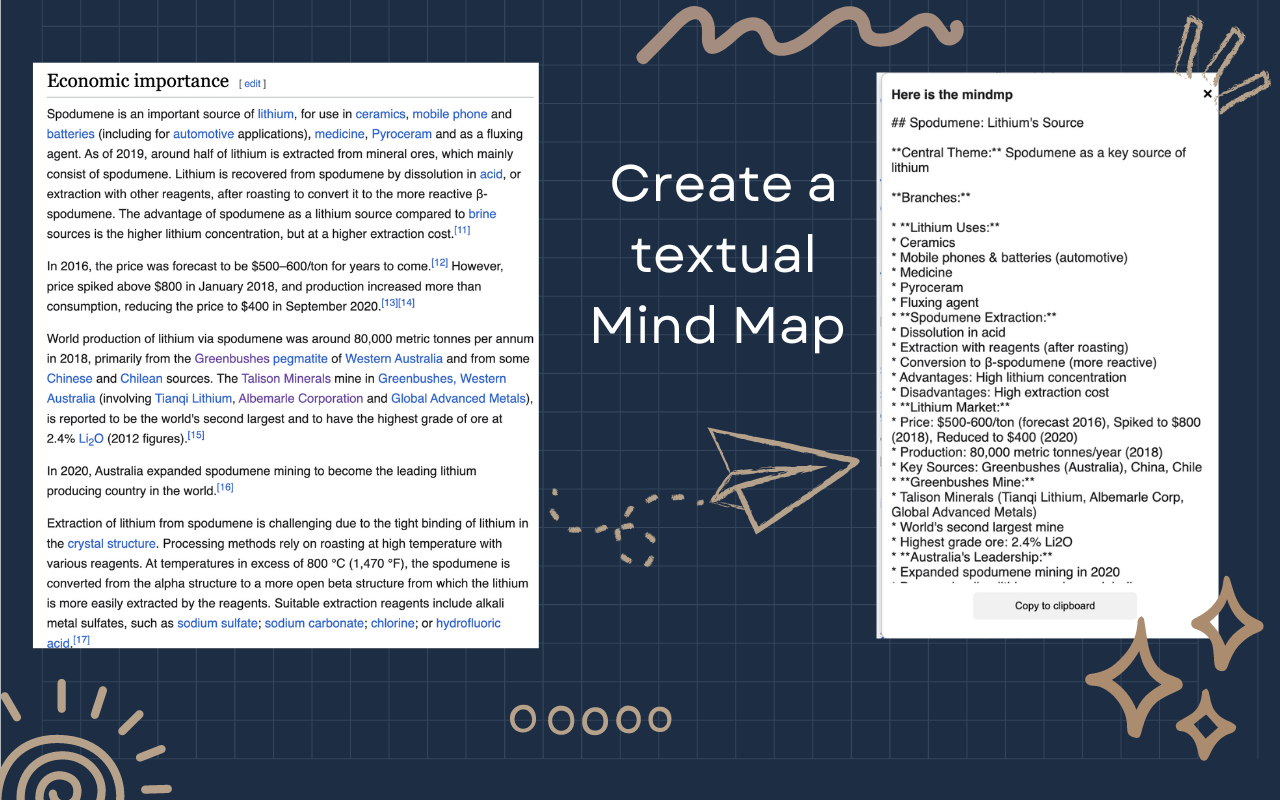The height and width of the screenshot is (800, 1280).
Task: Open the brine link
Action: tap(482, 214)
